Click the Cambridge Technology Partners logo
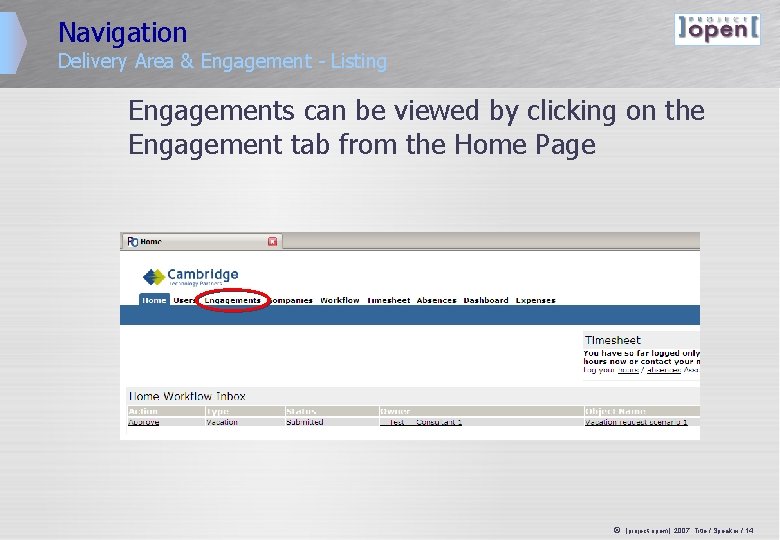 tap(190, 276)
